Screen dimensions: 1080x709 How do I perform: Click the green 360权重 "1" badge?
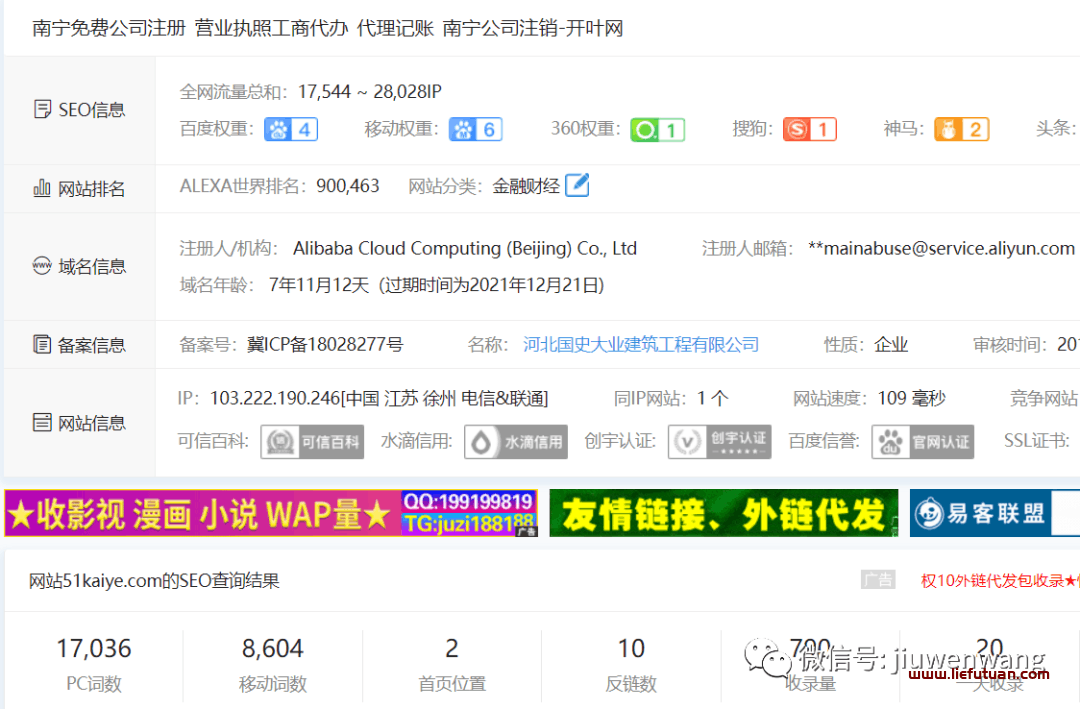[x=657, y=130]
